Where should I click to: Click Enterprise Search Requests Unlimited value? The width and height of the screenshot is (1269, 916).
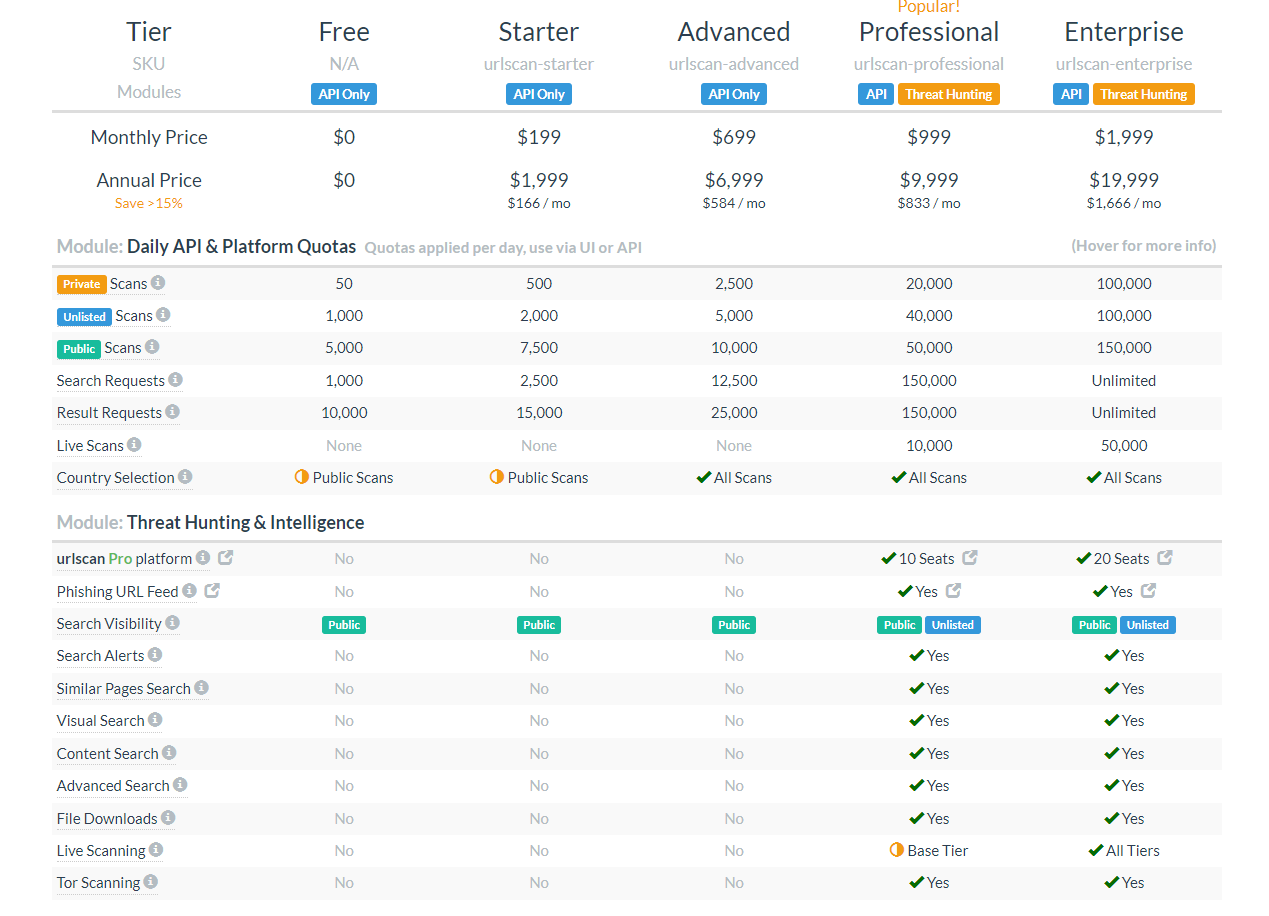point(1124,380)
